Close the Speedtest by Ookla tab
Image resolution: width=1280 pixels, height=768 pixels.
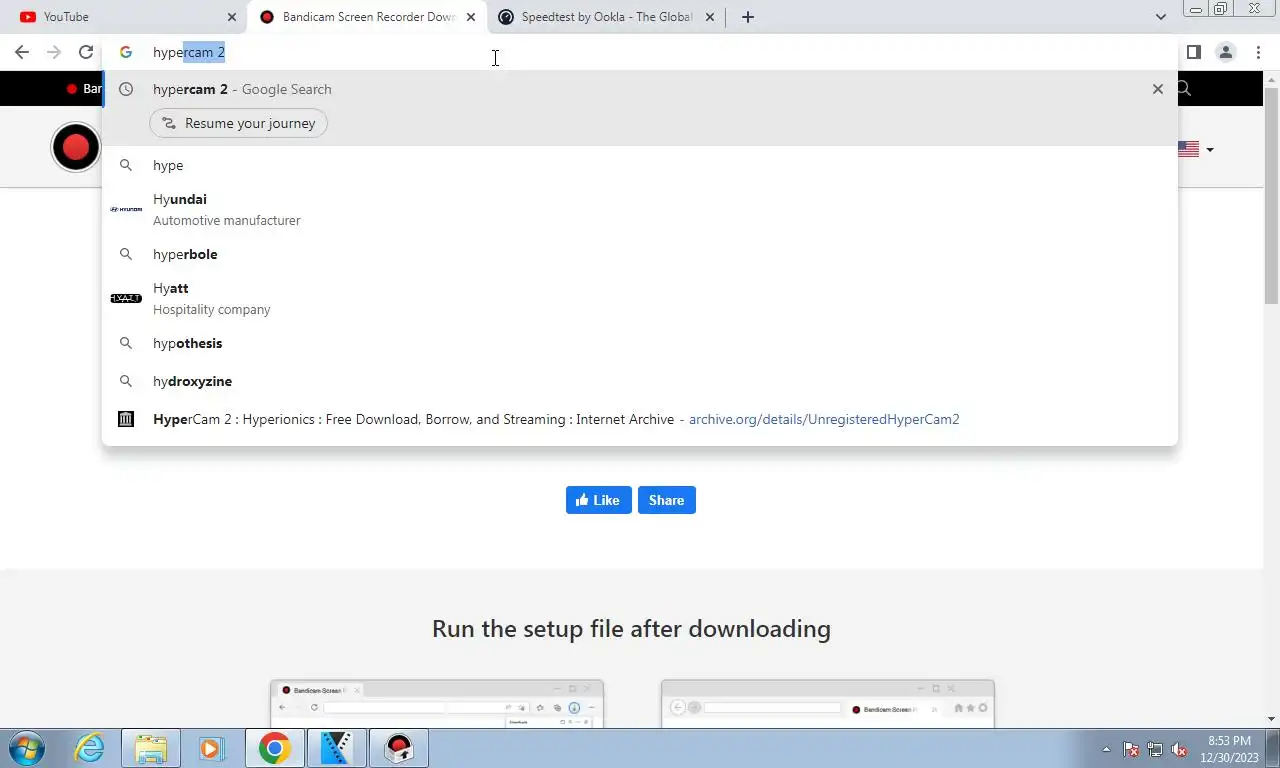710,17
